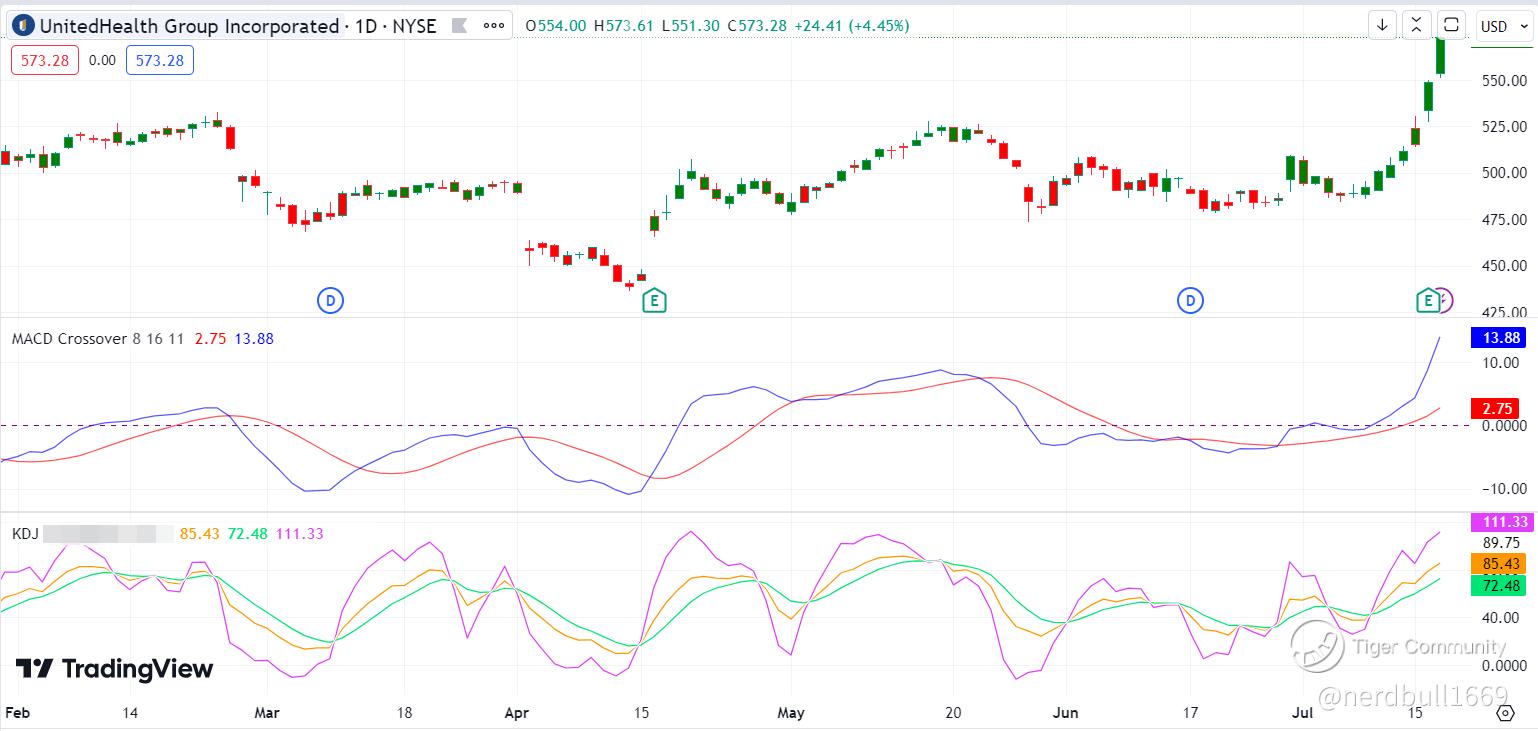
Task: Click the Jun label on the time axis
Action: click(x=1066, y=713)
